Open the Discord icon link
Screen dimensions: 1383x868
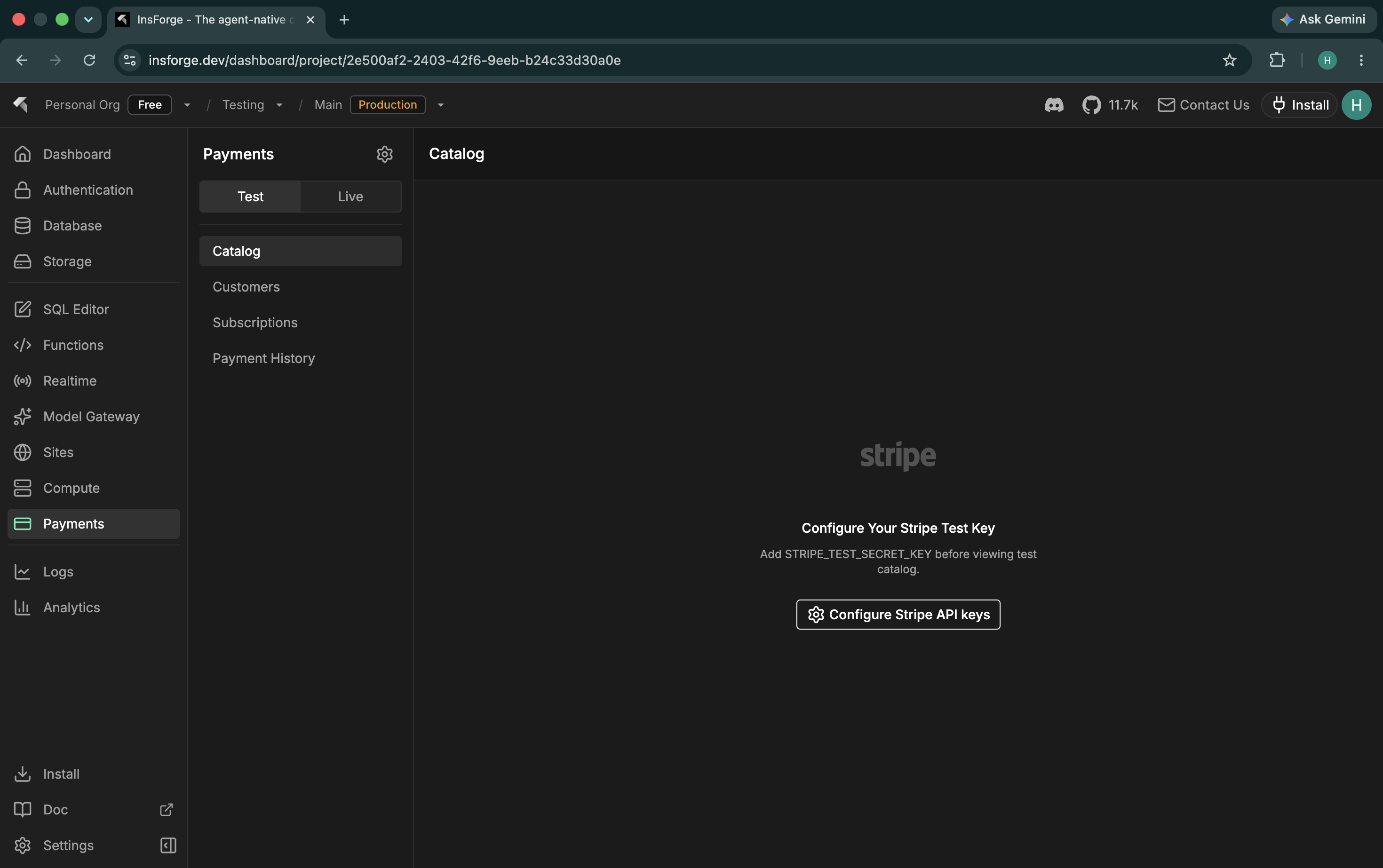tap(1053, 105)
